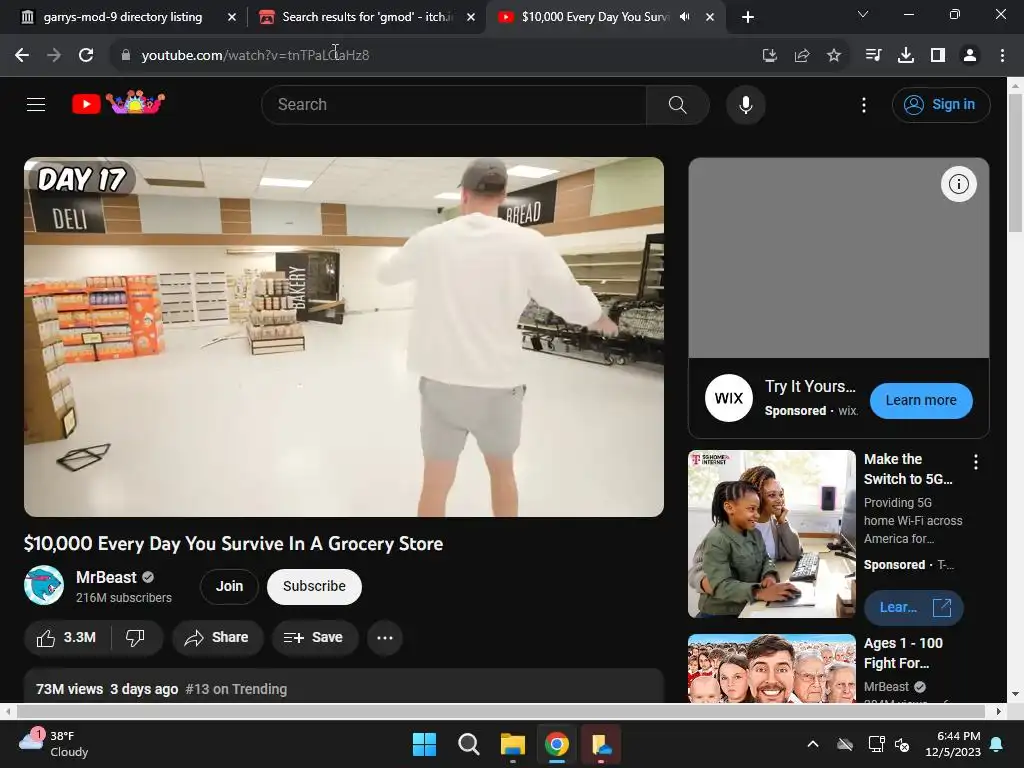Open File Explorer from taskbar

(x=513, y=744)
